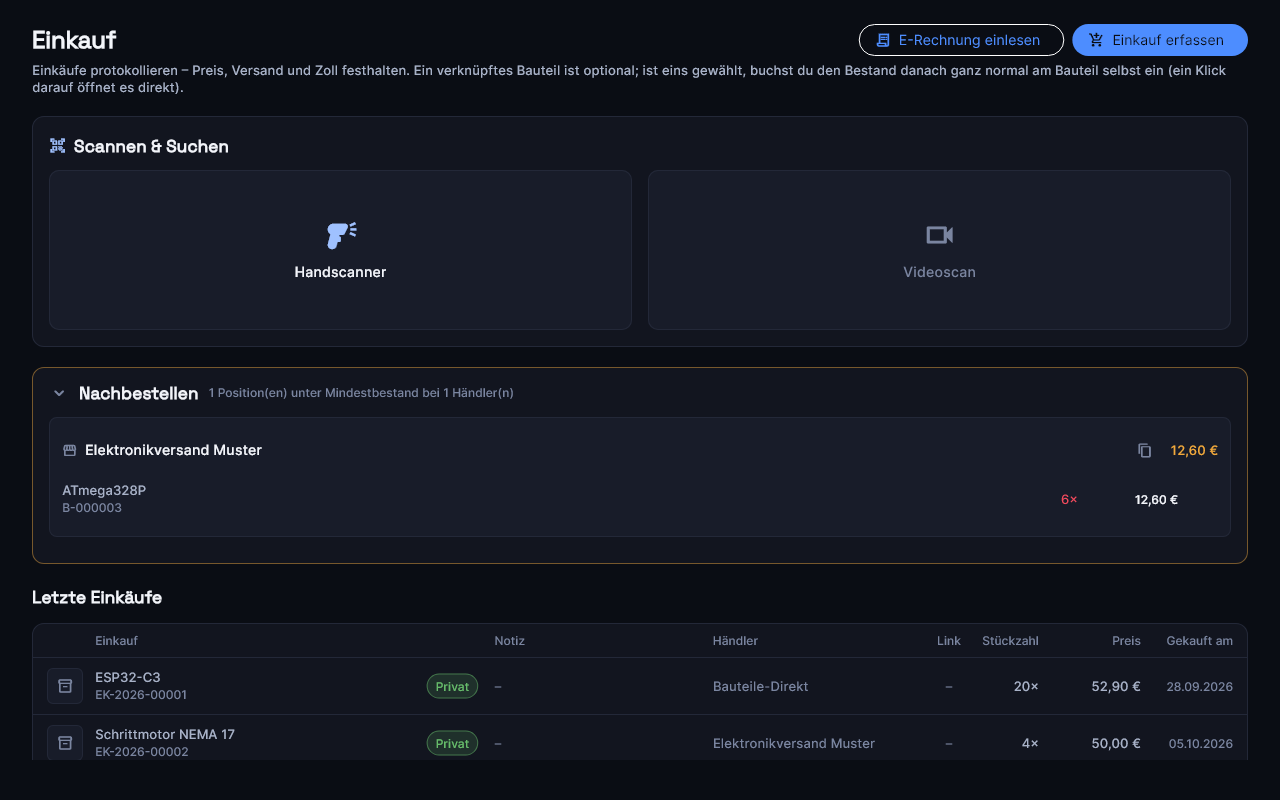Click the cart icon in Einkauf erfassen
The image size is (1280, 800).
pyautogui.click(x=1096, y=40)
